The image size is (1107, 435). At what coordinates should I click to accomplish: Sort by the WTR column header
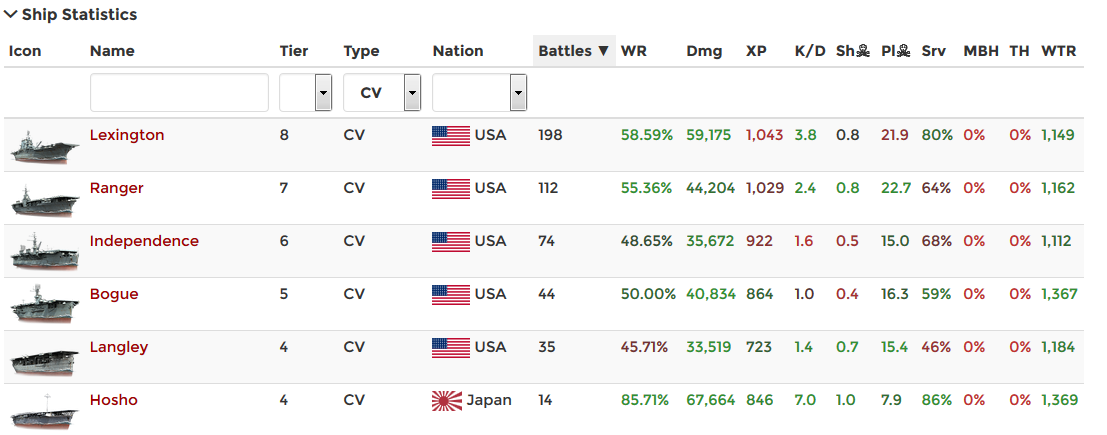1058,51
